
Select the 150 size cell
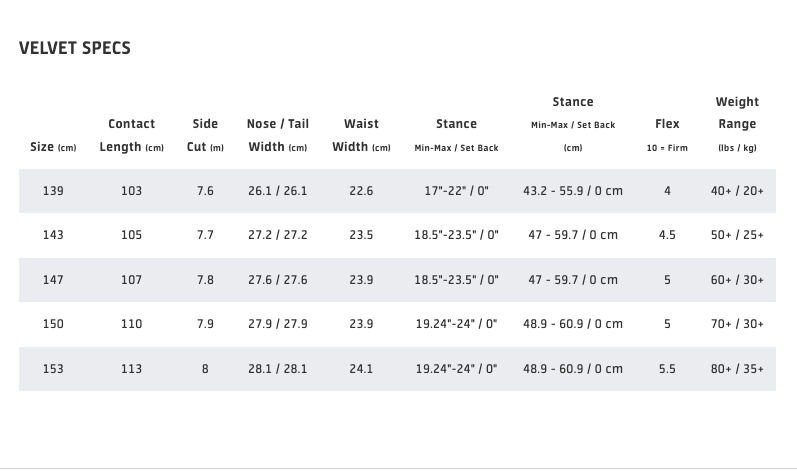coord(53,324)
